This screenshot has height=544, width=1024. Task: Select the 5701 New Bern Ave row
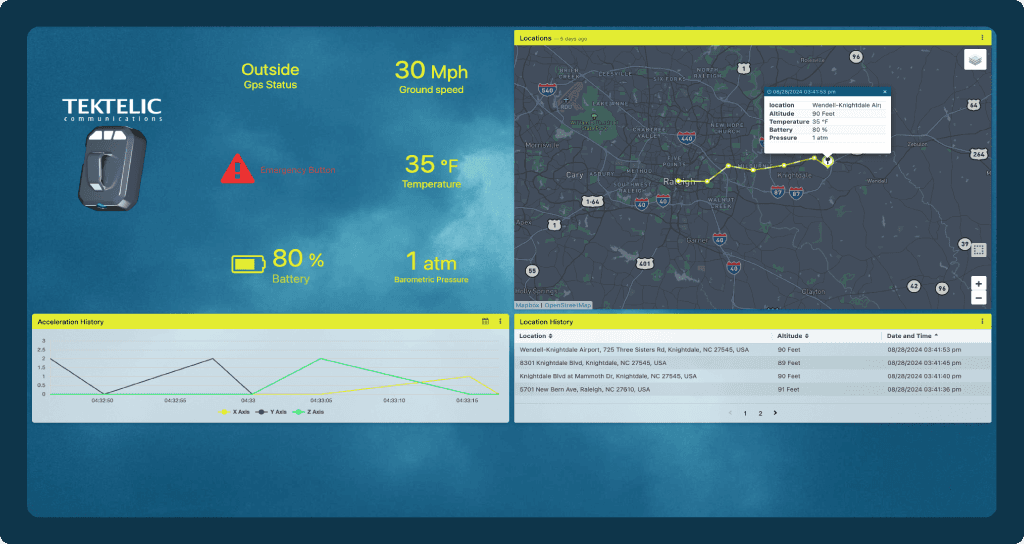(x=752, y=389)
